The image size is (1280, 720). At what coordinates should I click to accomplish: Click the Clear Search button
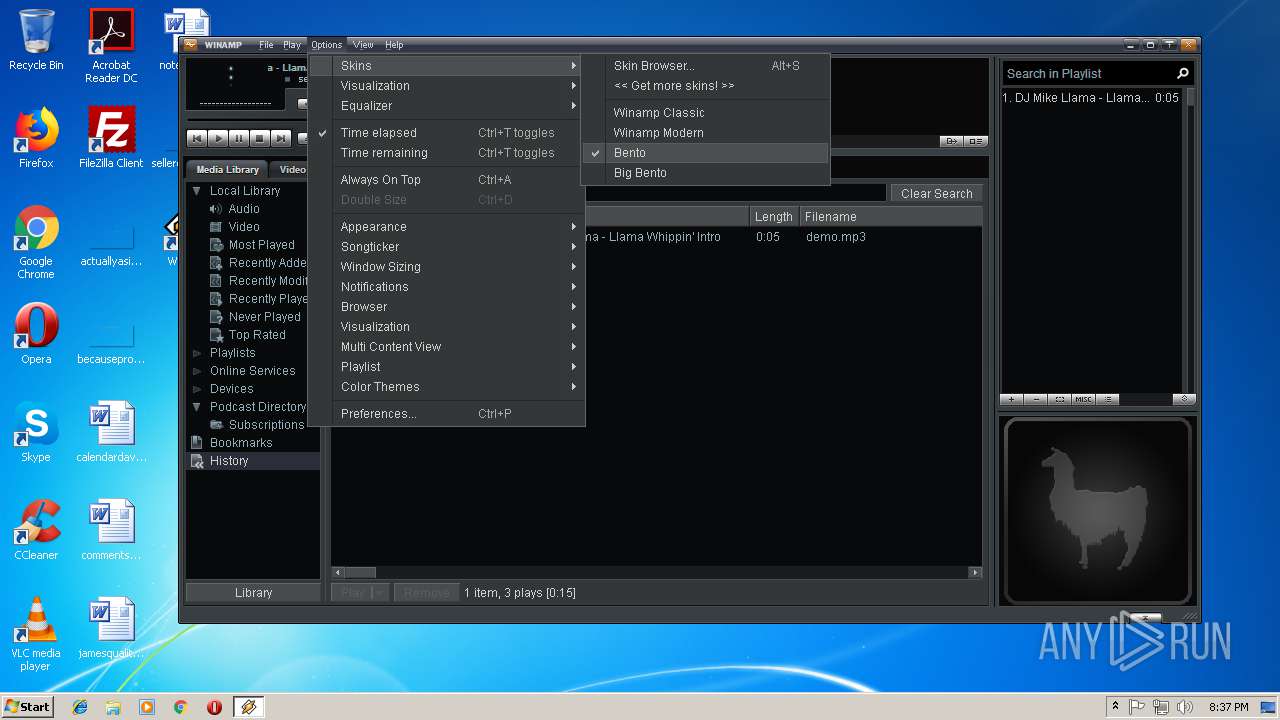(x=937, y=194)
